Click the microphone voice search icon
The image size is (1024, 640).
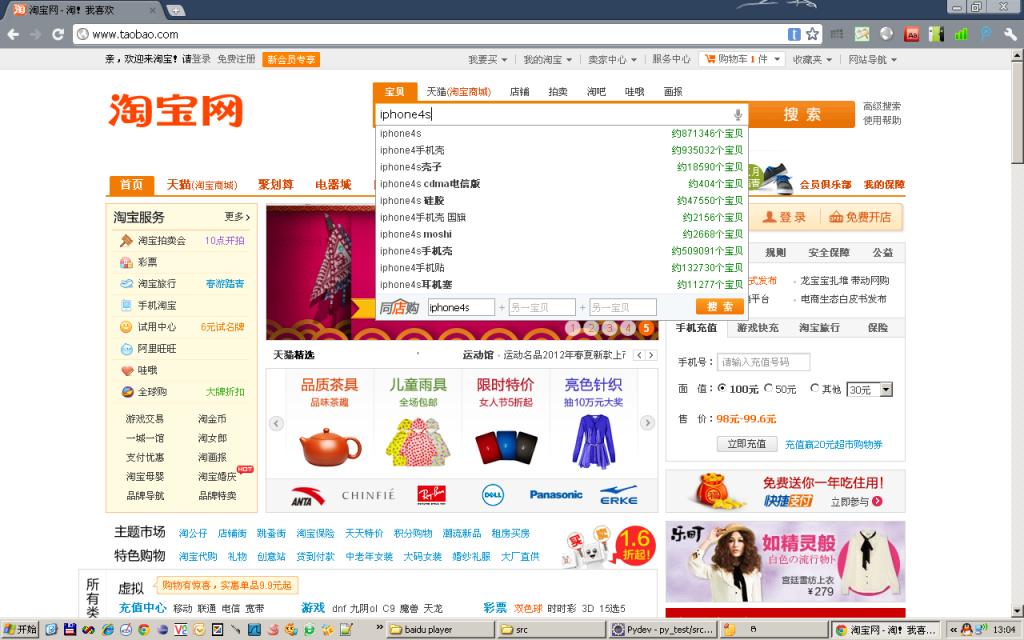click(737, 115)
